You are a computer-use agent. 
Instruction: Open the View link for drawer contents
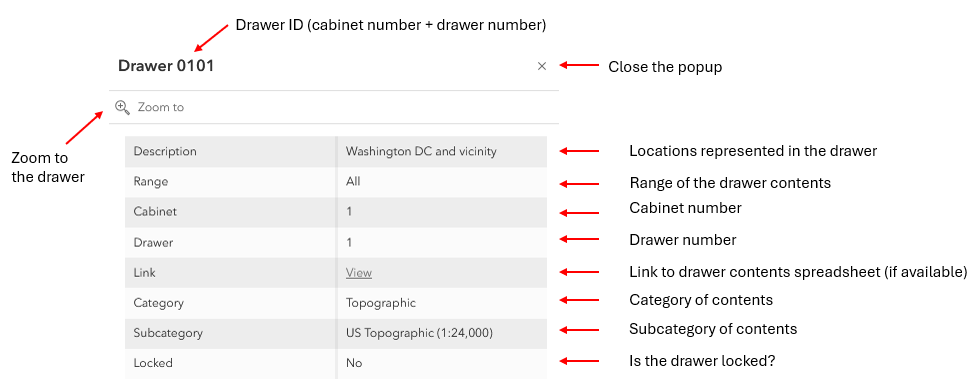click(x=359, y=272)
